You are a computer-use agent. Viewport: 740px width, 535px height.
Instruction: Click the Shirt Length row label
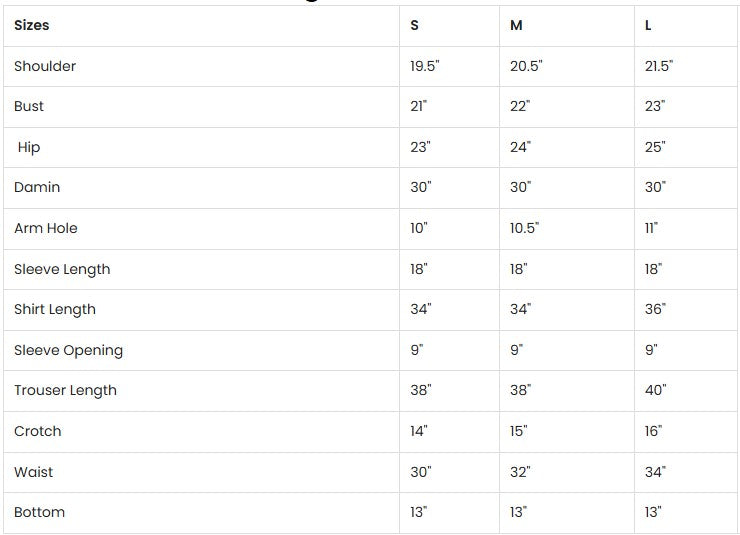pyautogui.click(x=55, y=309)
